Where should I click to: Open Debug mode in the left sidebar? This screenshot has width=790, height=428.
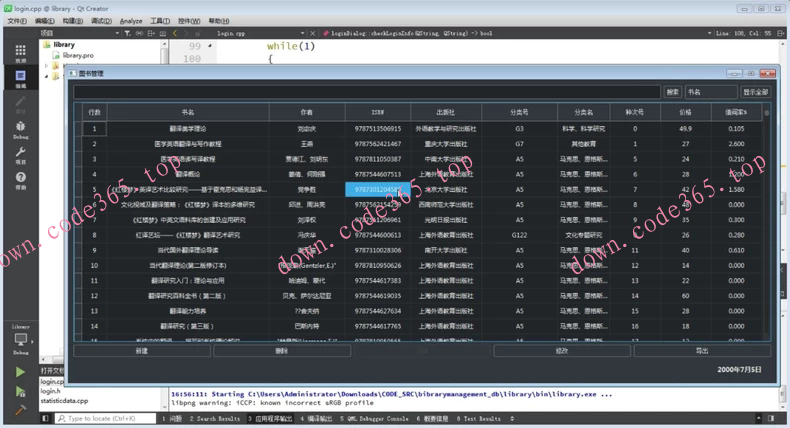click(x=20, y=129)
